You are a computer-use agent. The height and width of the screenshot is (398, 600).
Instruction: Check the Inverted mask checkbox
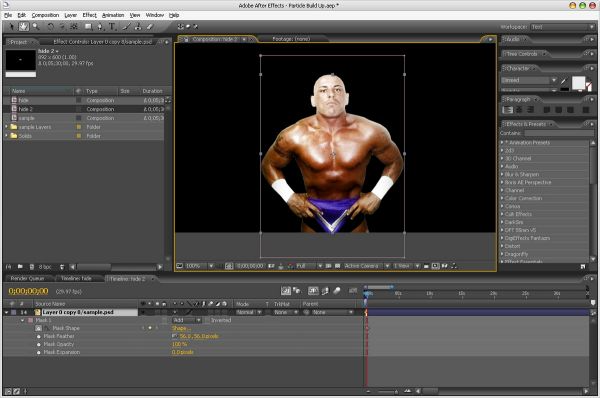pyautogui.click(x=207, y=320)
